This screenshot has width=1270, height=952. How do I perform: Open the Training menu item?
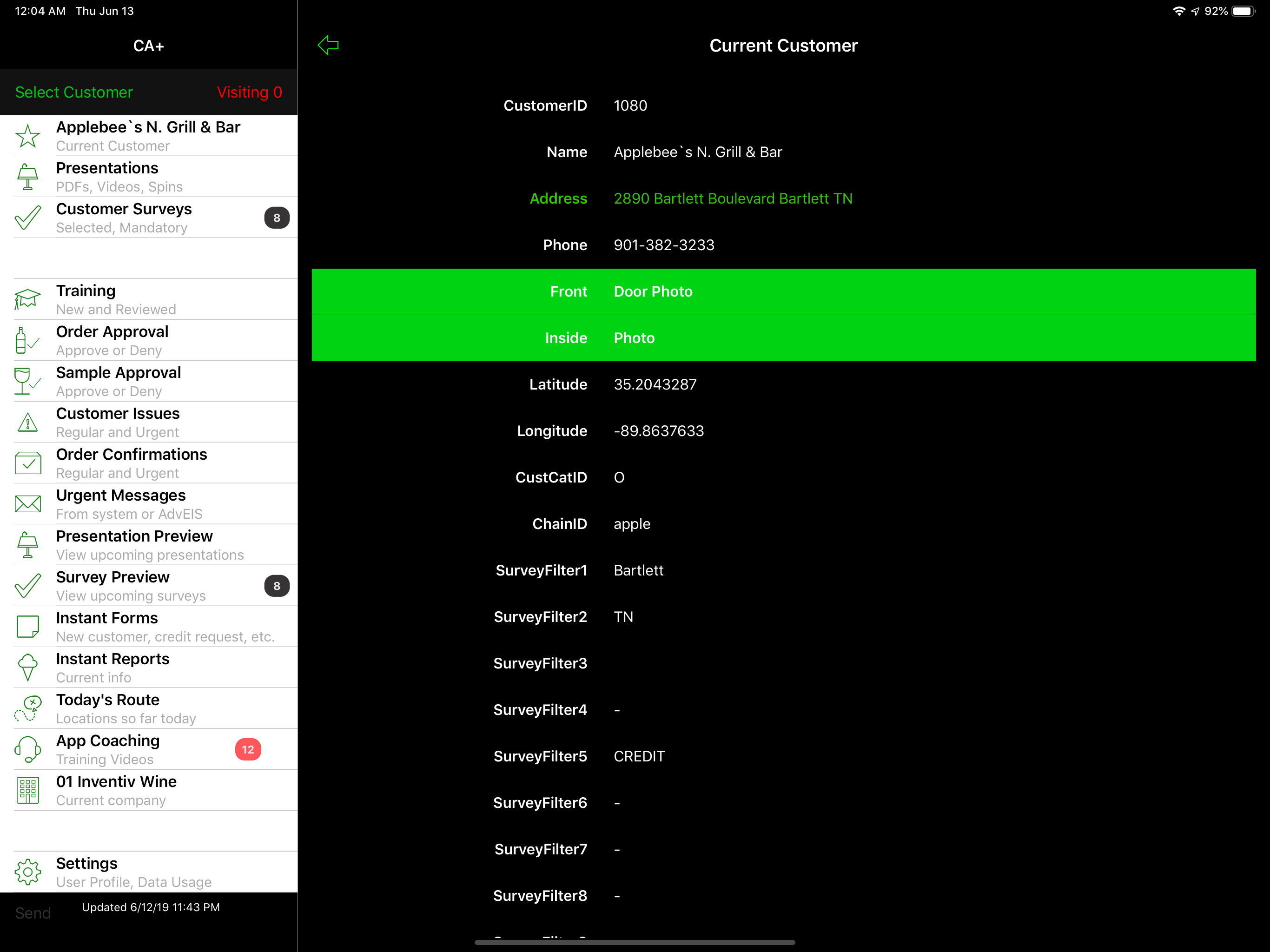[149, 299]
